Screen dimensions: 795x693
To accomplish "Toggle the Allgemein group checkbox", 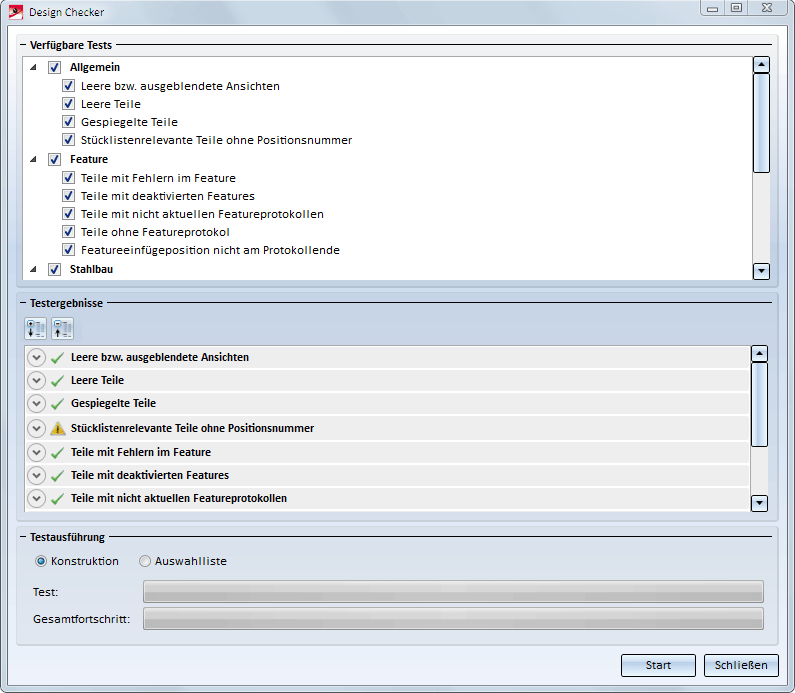I will click(54, 67).
